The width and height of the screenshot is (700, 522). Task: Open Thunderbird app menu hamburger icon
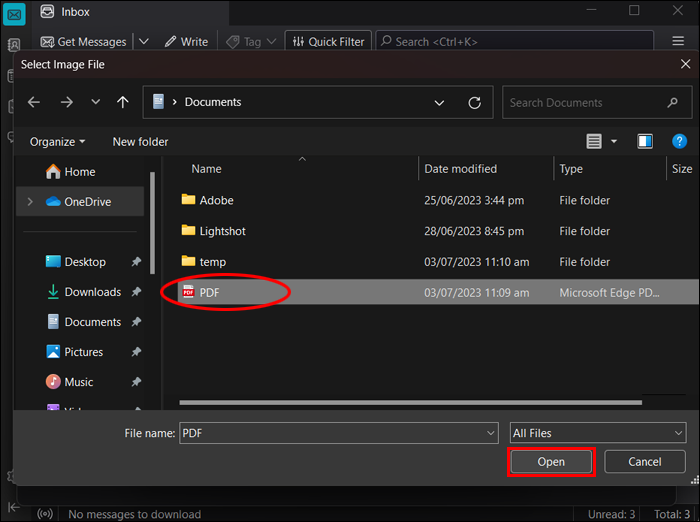[x=677, y=42]
